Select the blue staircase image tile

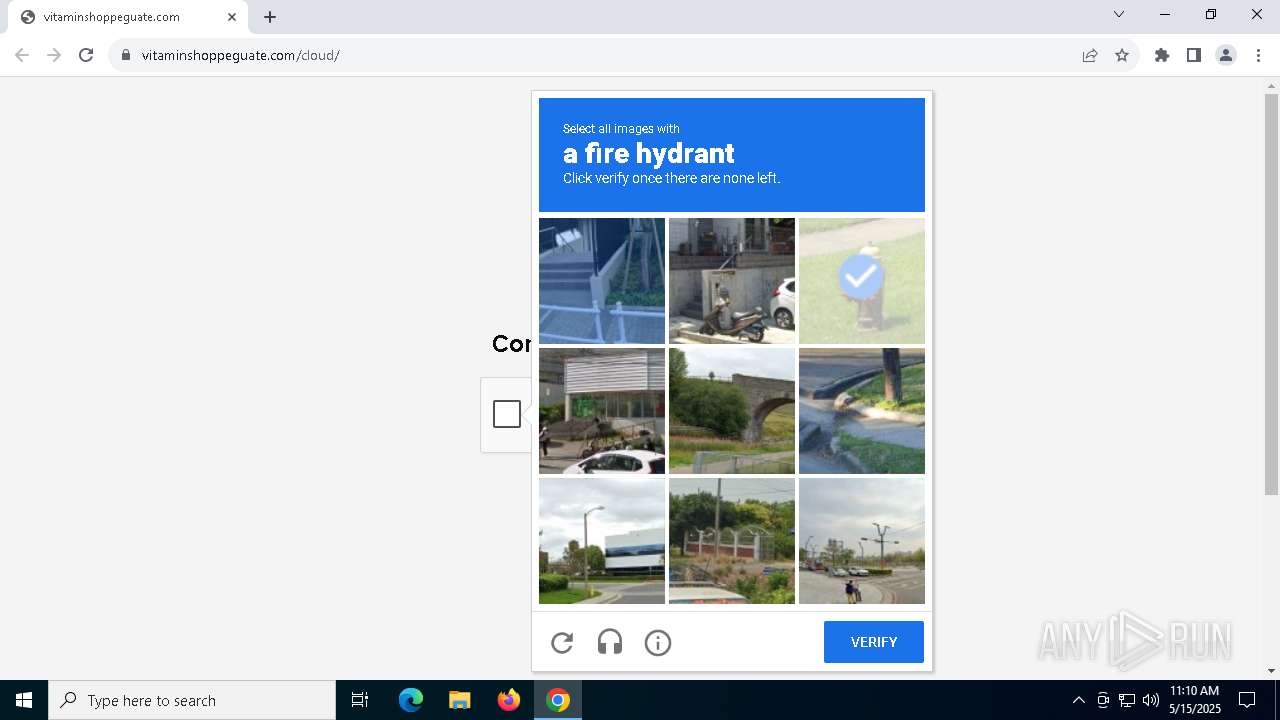602,281
